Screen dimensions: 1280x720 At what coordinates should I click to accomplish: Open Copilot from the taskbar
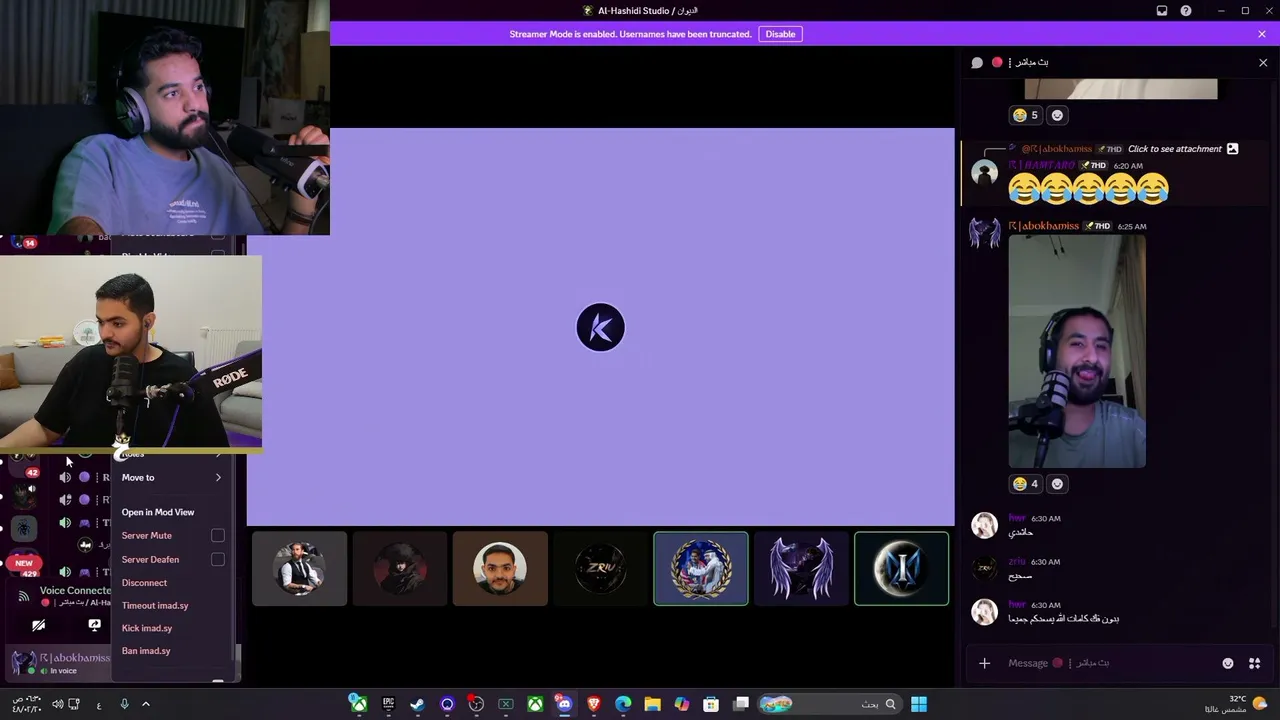(682, 704)
